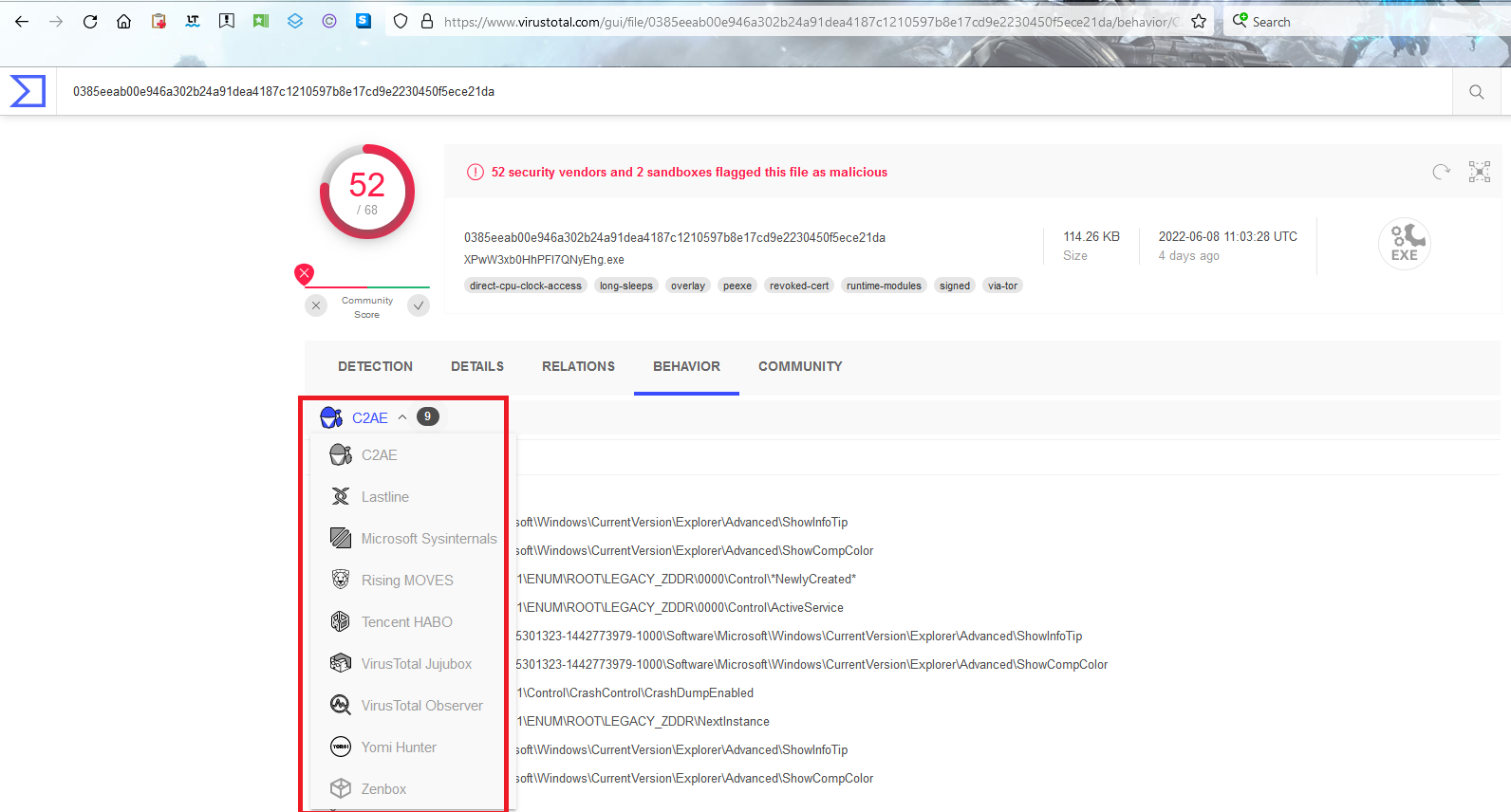
Task: Switch to the COMMUNITY tab
Action: [x=800, y=366]
